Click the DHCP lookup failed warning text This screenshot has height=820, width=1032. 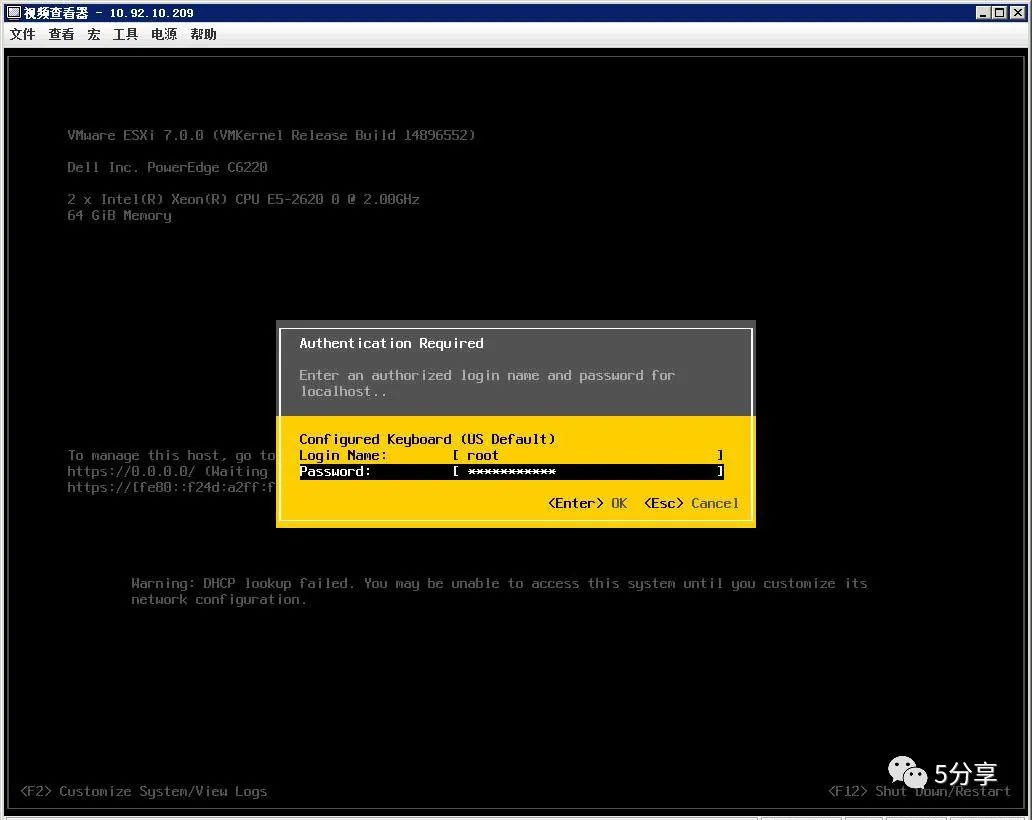coord(499,591)
